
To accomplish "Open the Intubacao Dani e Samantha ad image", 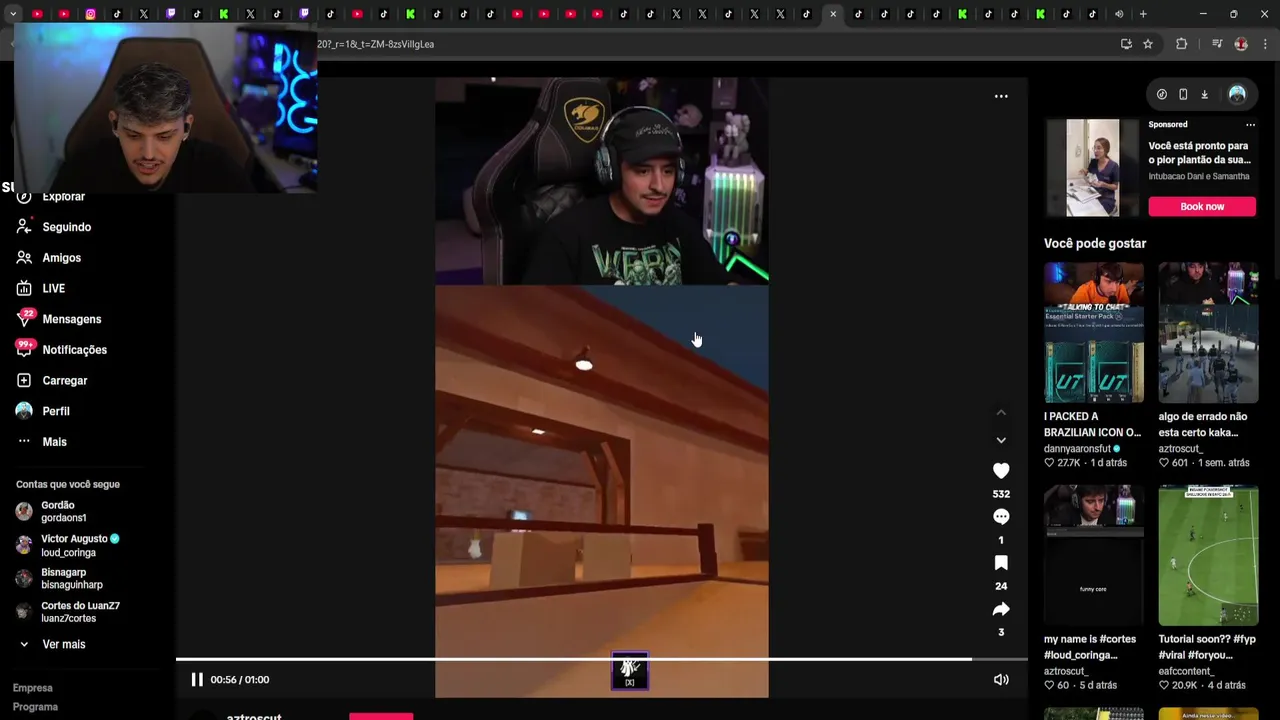I will (1093, 168).
